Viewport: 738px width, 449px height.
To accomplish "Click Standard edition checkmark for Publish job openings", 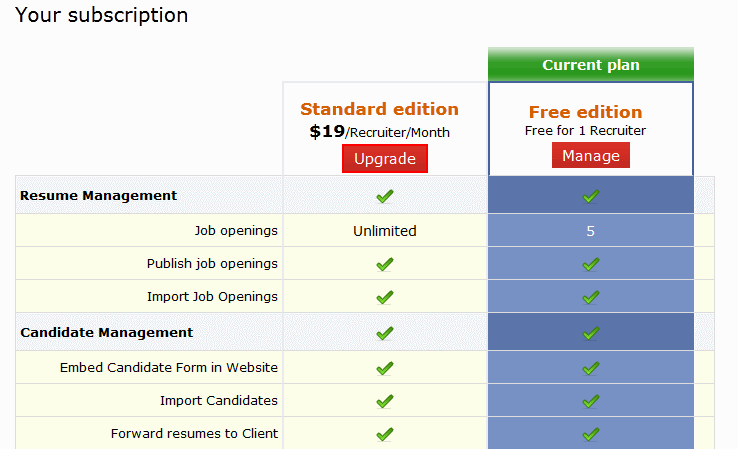I will (385, 264).
